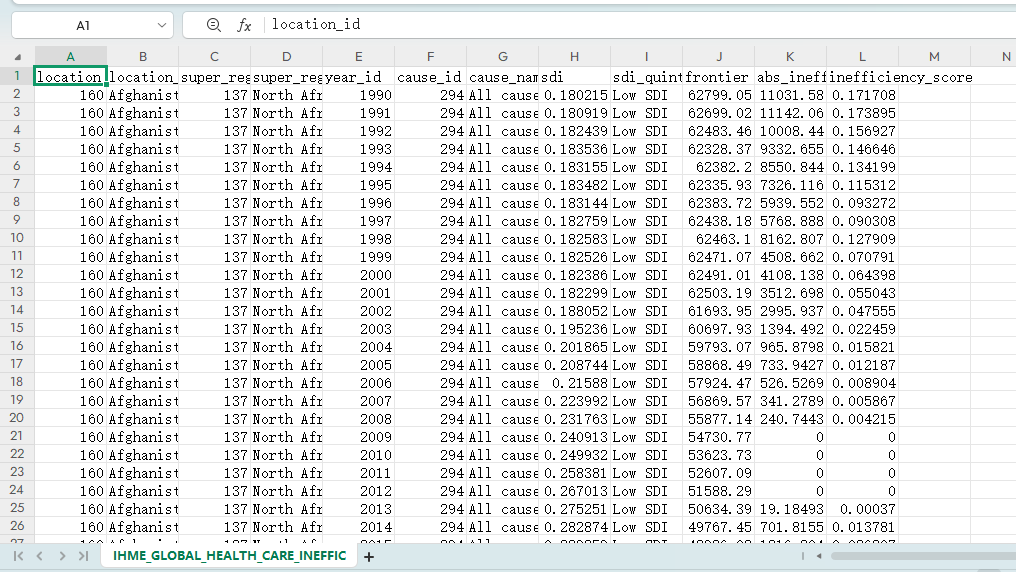The height and width of the screenshot is (572, 1016).
Task: Go to last sheet navigation arrow
Action: [84, 556]
